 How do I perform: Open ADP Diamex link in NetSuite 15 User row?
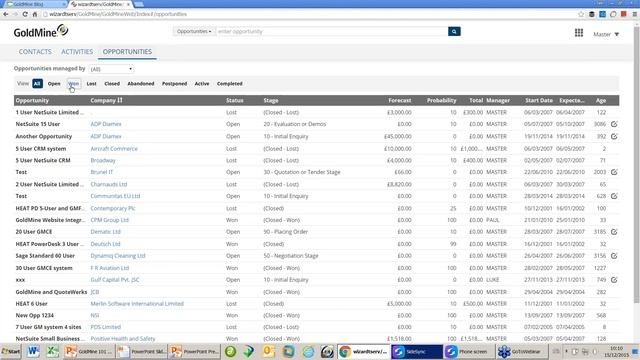pos(106,124)
